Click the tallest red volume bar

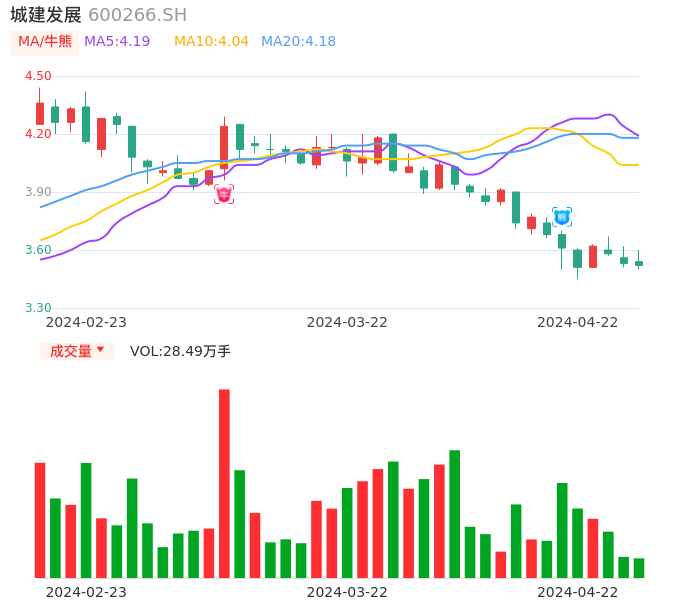click(224, 483)
